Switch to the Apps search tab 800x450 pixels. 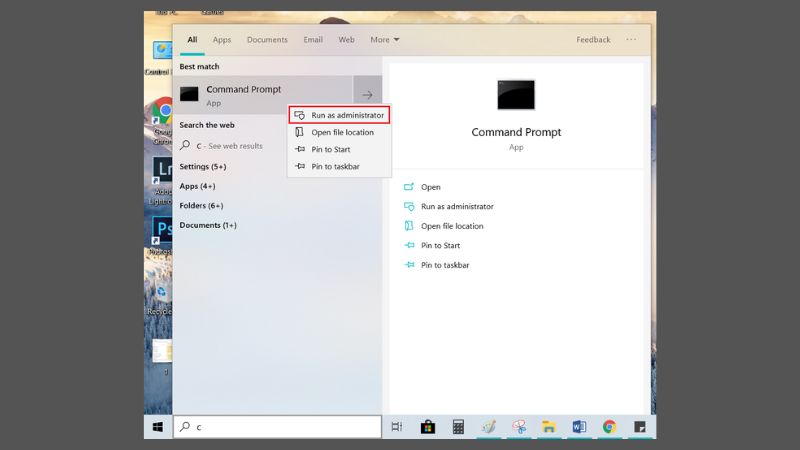click(222, 40)
